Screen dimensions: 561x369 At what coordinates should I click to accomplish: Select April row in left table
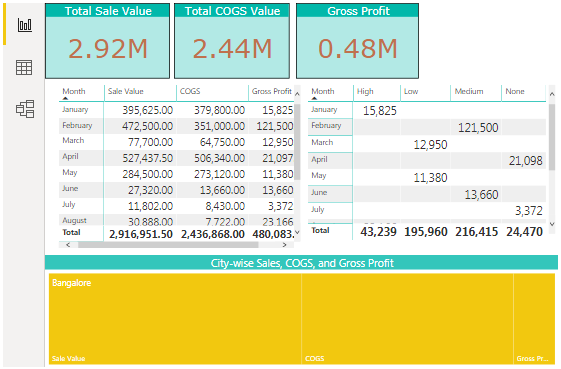pos(176,158)
